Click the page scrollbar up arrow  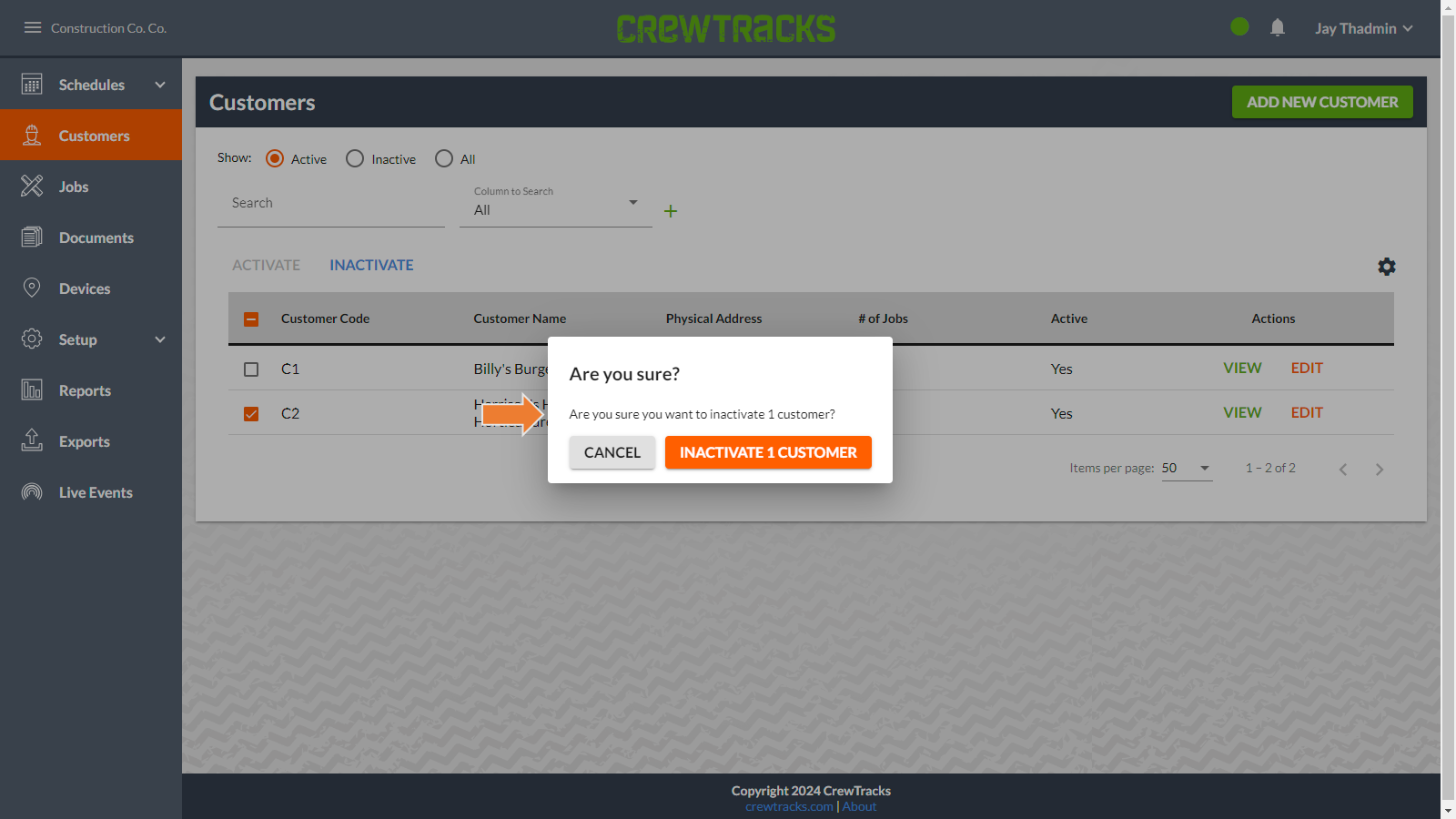[1449, 7]
